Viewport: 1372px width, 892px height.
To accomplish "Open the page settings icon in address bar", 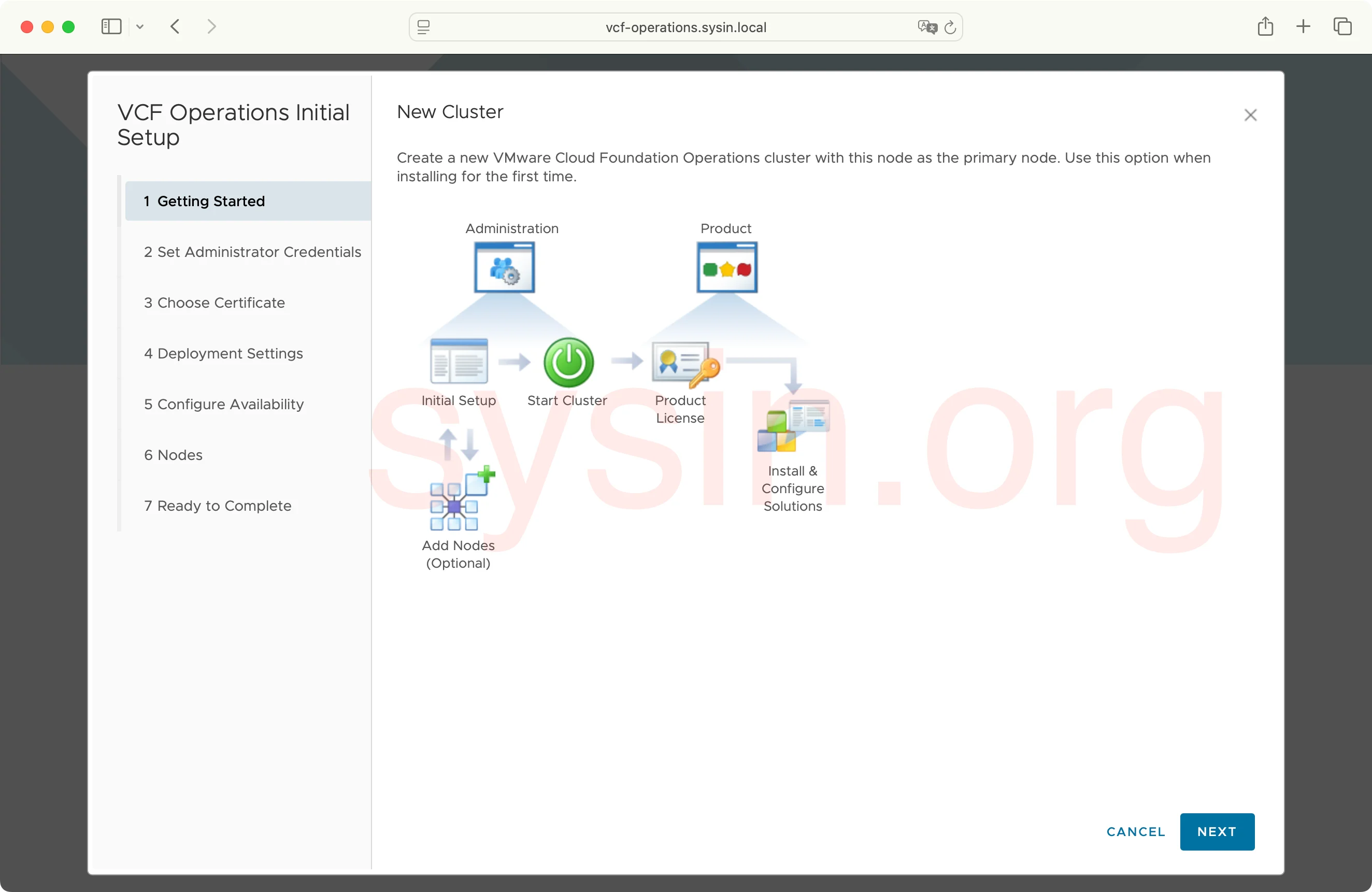I will pos(423,26).
